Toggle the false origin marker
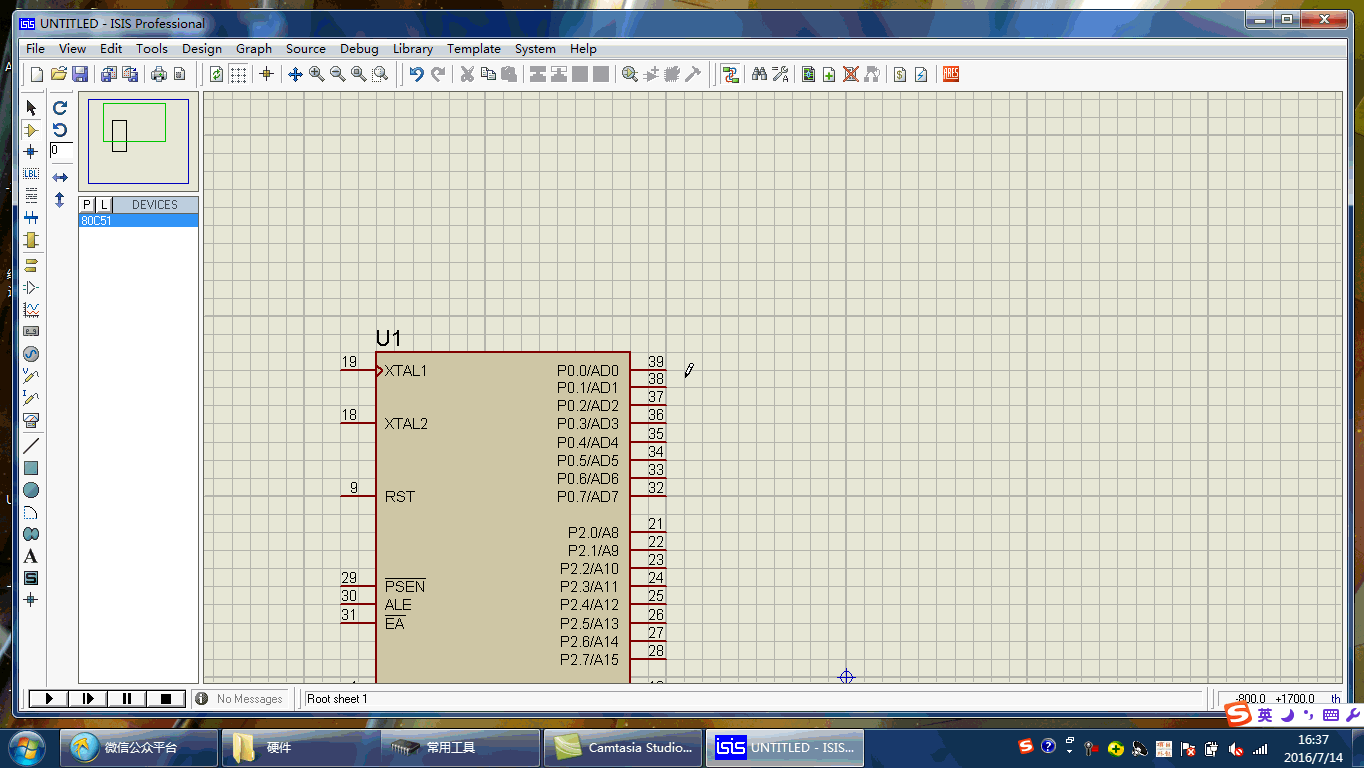Image resolution: width=1364 pixels, height=768 pixels. click(266, 74)
